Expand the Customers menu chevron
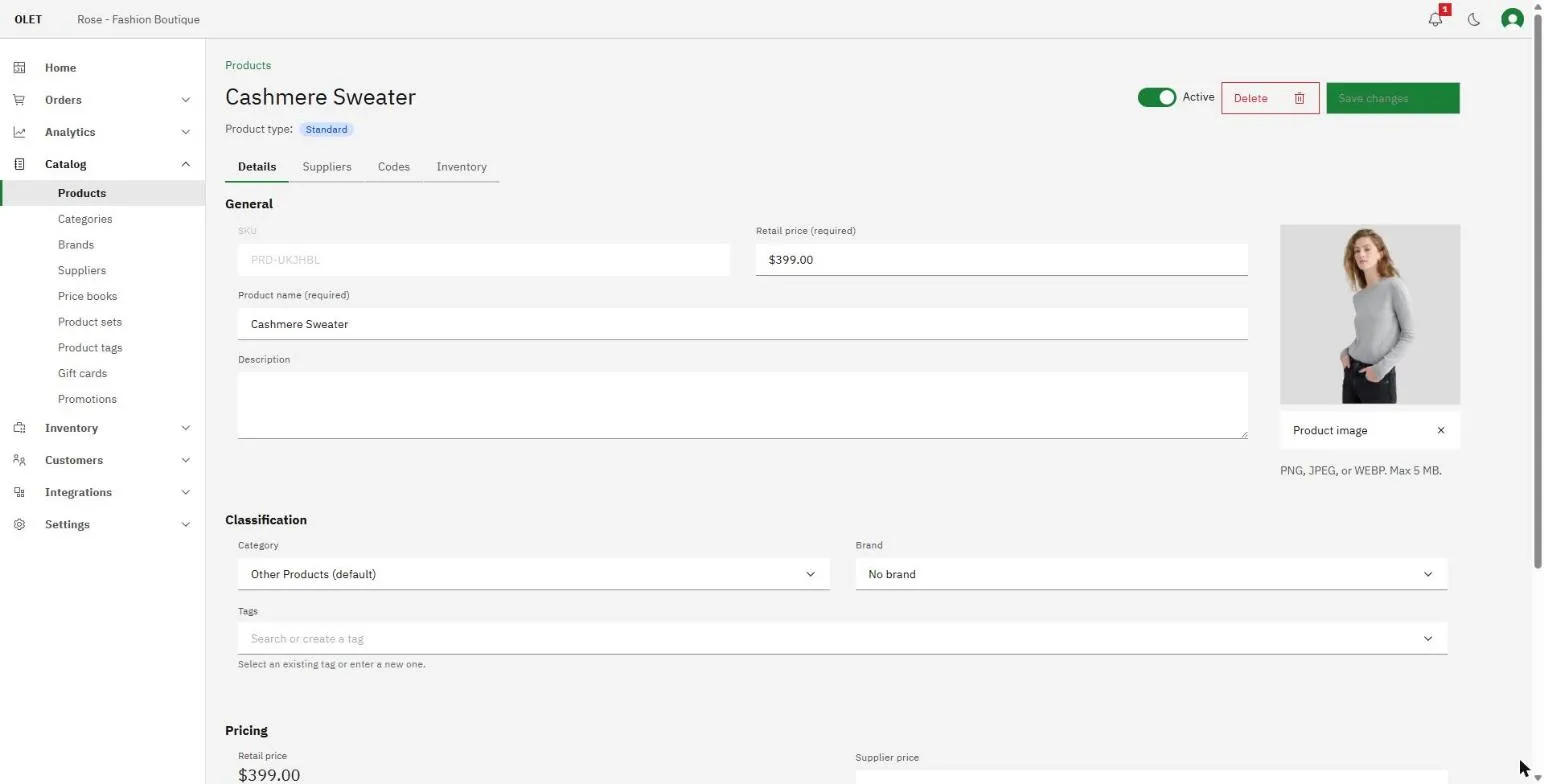The width and height of the screenshot is (1544, 784). 185,460
